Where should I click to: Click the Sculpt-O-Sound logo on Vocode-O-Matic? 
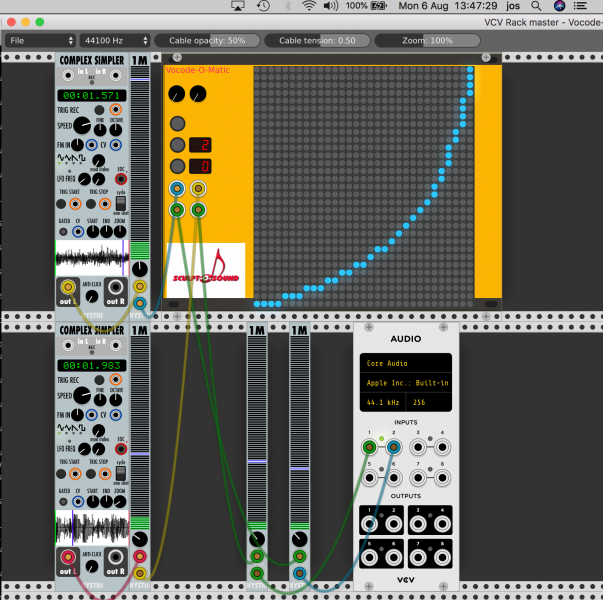pos(206,270)
